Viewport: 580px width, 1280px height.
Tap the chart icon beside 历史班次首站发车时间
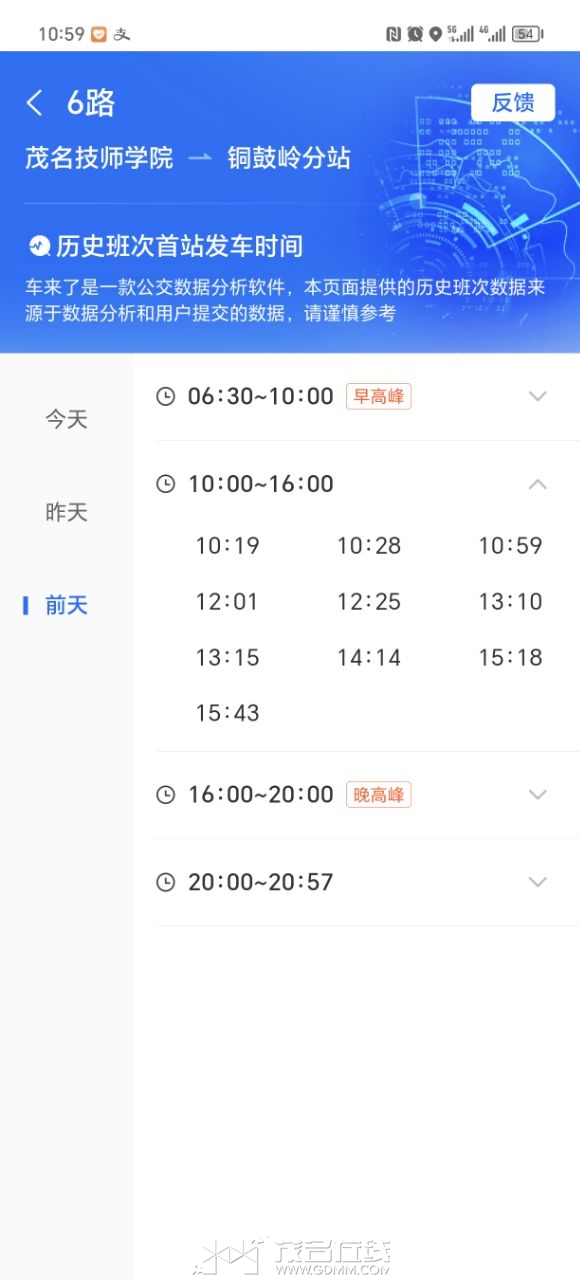tap(39, 245)
